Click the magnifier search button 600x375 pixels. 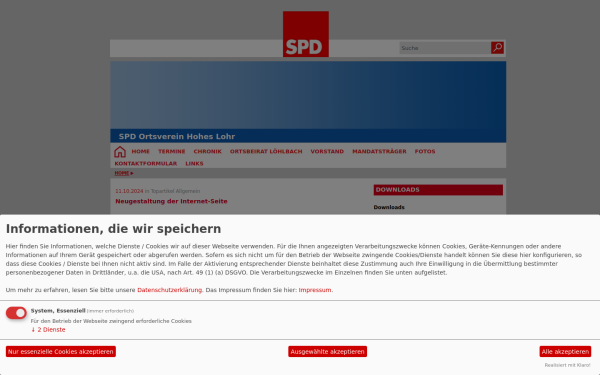(x=497, y=48)
